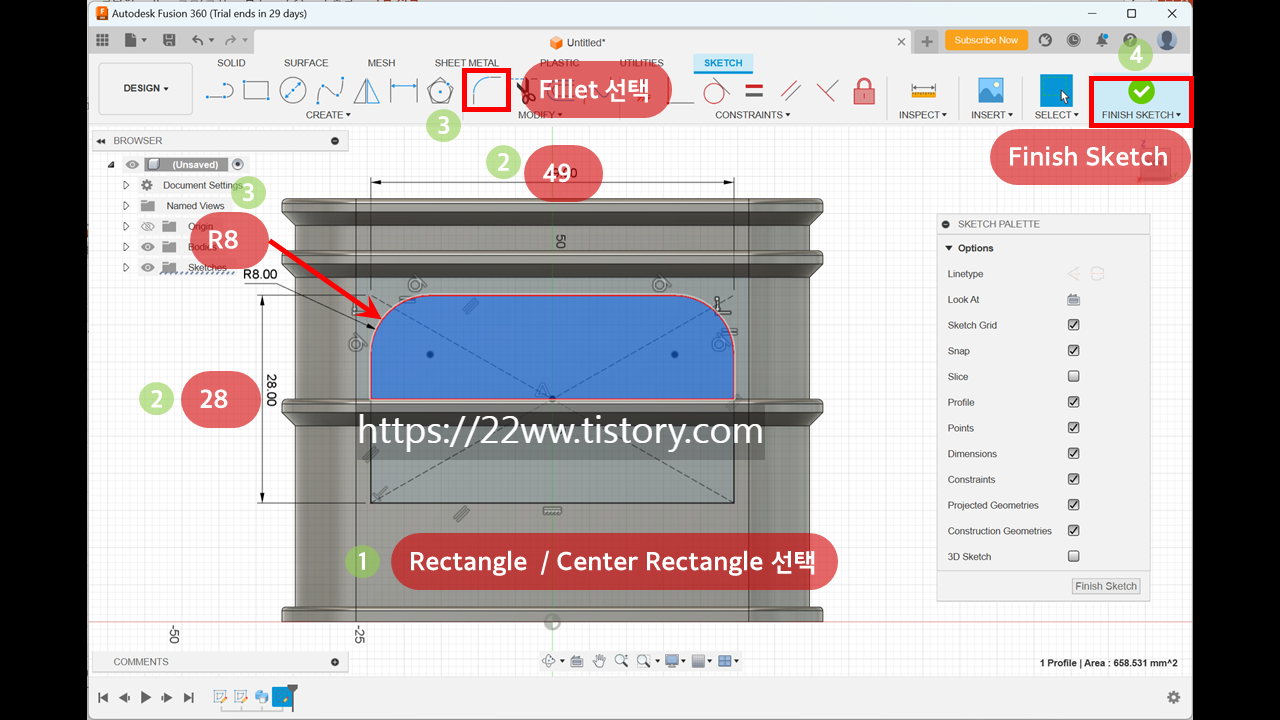Open the Measure tool under Inspect
Image resolution: width=1280 pixels, height=720 pixels.
[923, 91]
